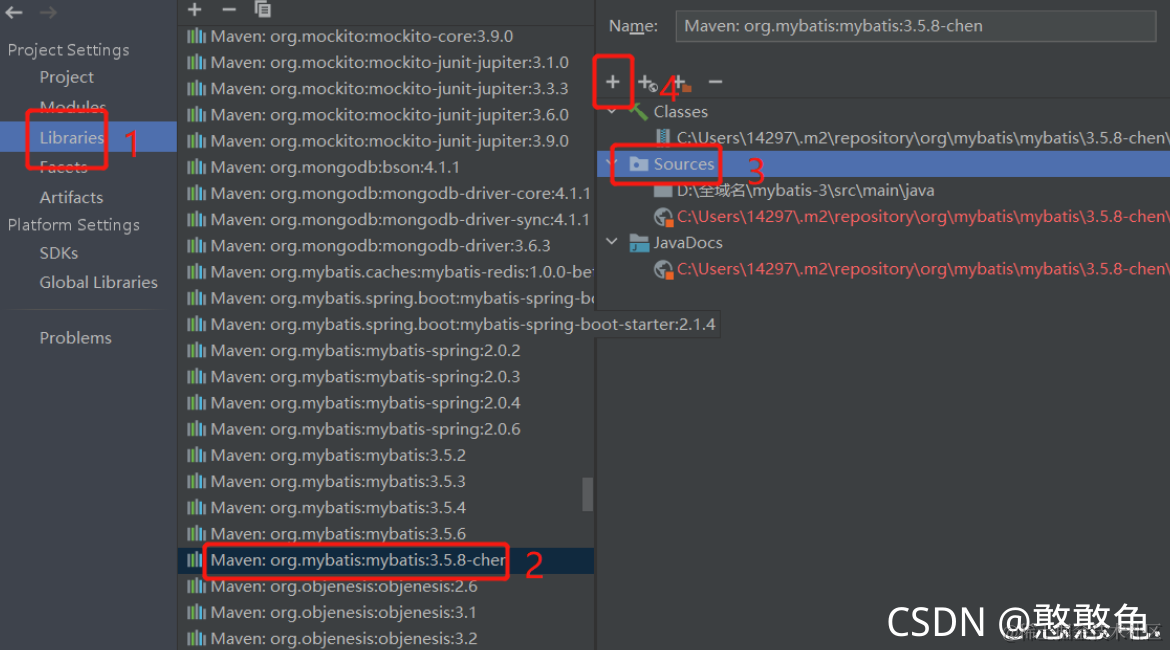Click the specify documentation URL icon
This screenshot has width=1170, height=650.
[x=647, y=83]
